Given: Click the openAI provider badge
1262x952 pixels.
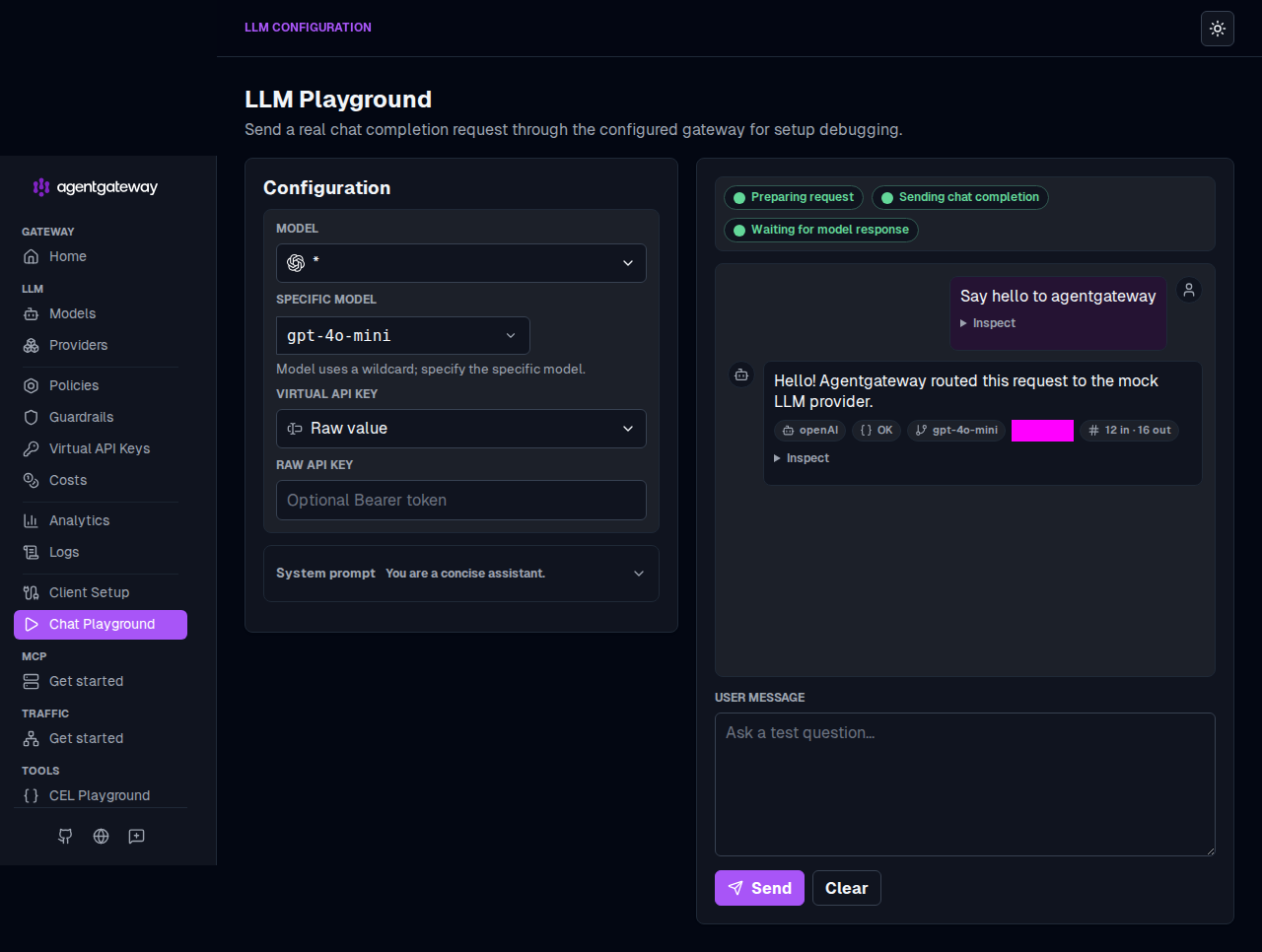Looking at the screenshot, I should click(x=810, y=431).
